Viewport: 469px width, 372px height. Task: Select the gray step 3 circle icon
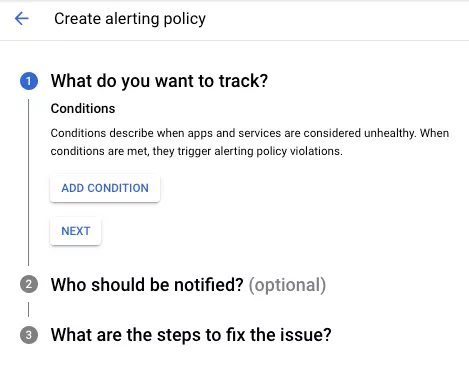pos(29,335)
